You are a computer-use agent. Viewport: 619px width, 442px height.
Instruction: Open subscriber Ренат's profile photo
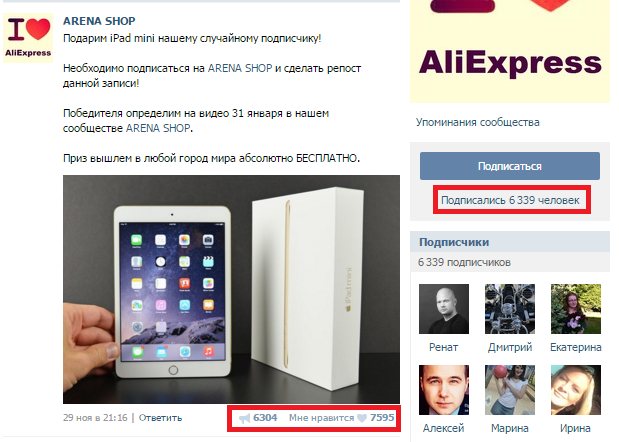[x=444, y=309]
